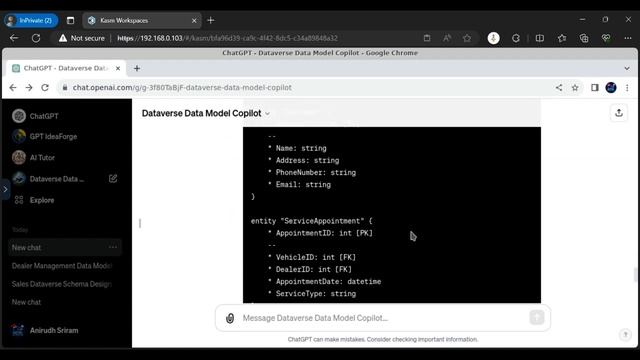
Task: Open Edge tab actions menu icon
Action: 71,20
